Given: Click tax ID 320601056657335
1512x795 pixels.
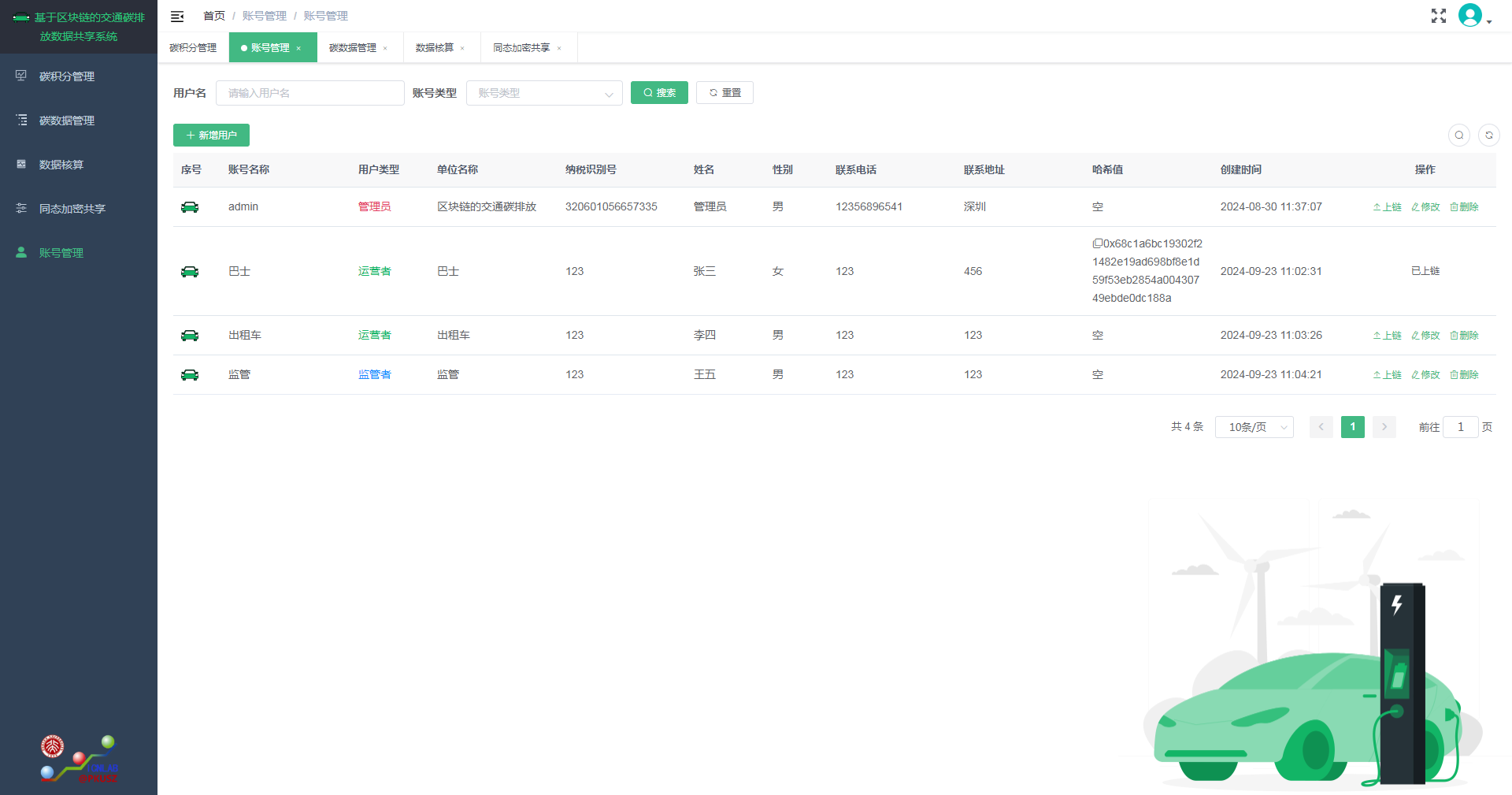Looking at the screenshot, I should pyautogui.click(x=611, y=207).
